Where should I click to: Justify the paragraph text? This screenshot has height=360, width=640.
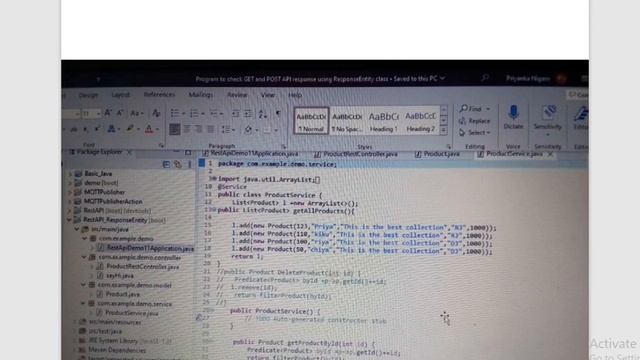[211, 129]
